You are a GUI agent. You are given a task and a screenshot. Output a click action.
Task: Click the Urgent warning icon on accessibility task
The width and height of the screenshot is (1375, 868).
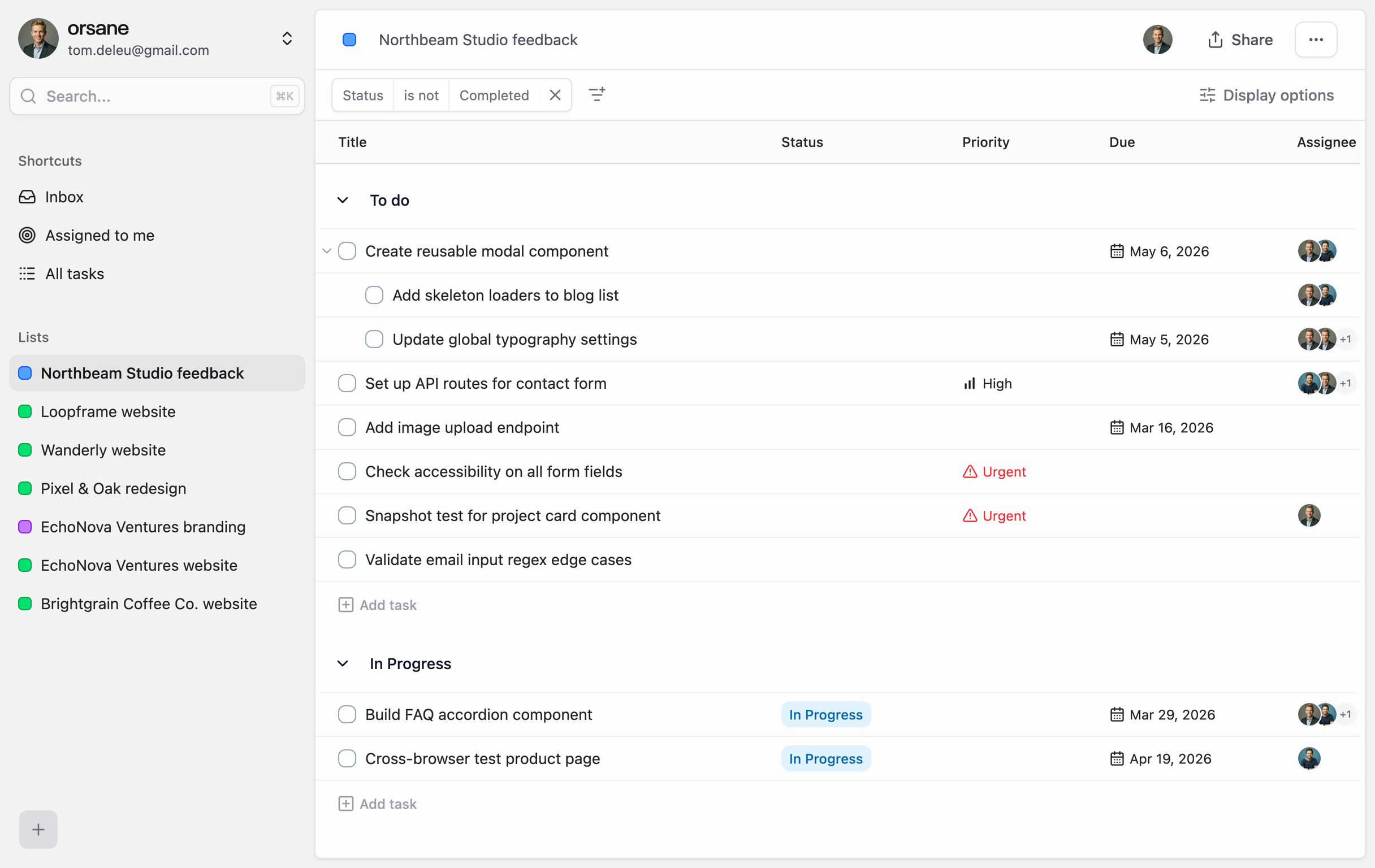[x=970, y=471]
